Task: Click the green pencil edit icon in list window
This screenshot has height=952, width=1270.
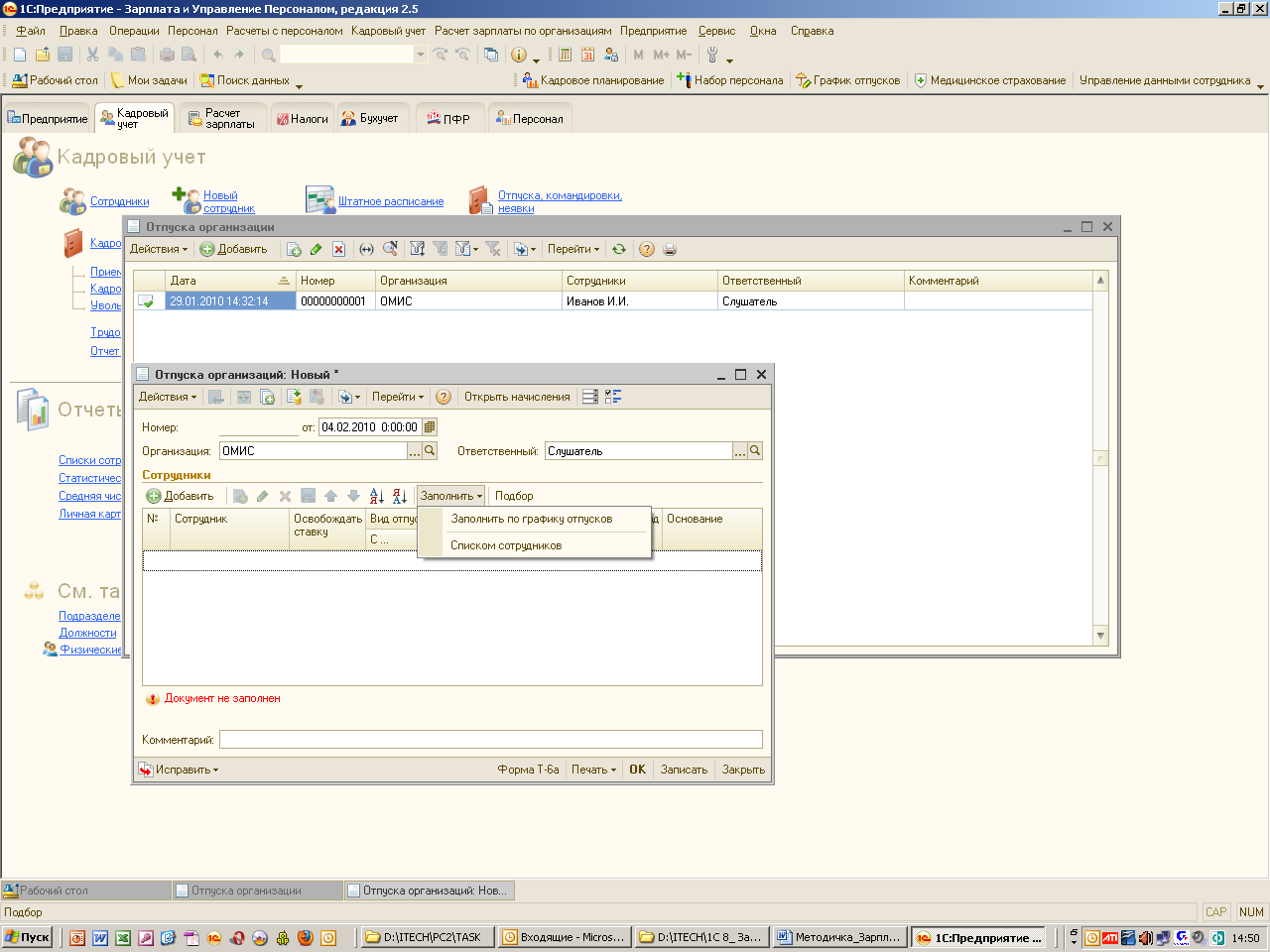Action: coord(317,249)
